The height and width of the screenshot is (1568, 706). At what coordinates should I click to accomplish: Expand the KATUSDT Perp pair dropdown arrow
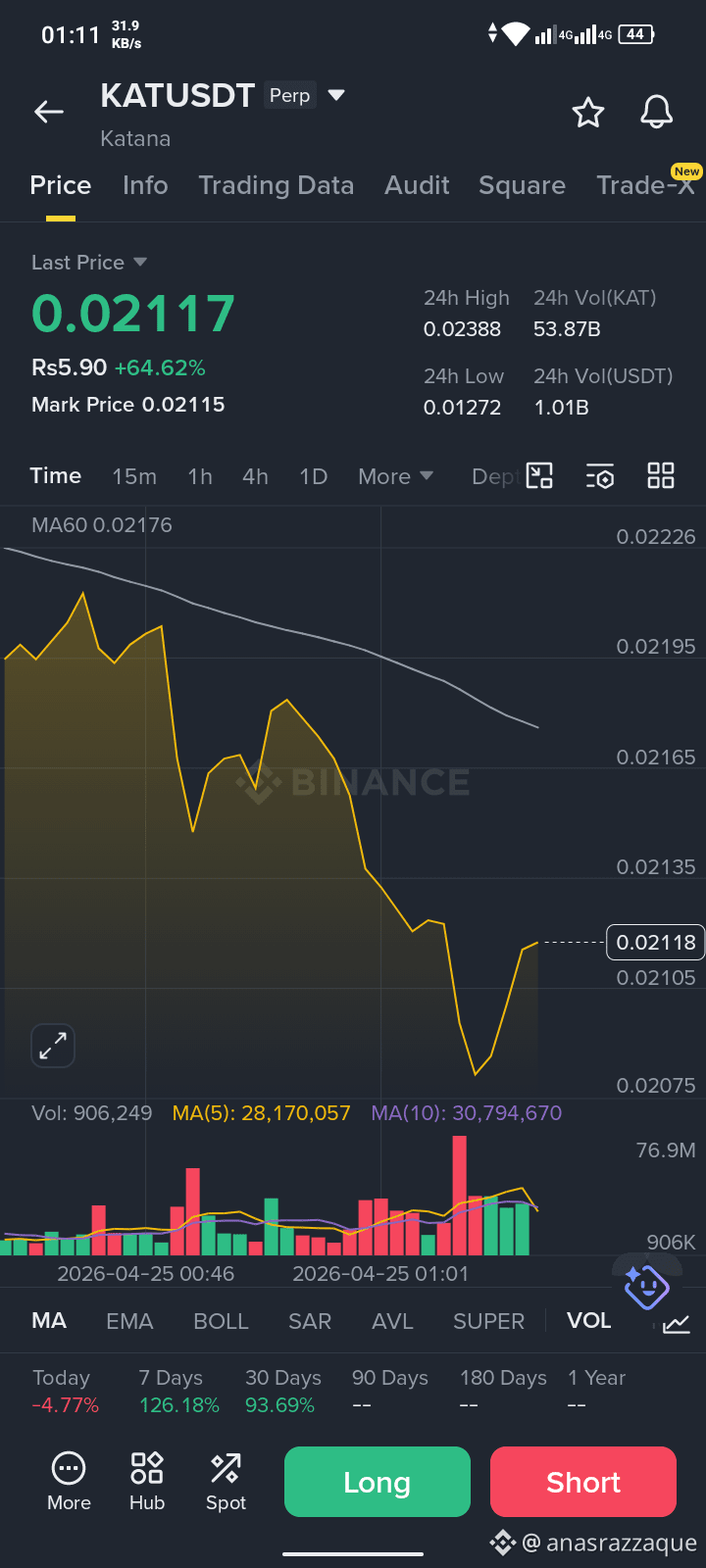point(336,95)
